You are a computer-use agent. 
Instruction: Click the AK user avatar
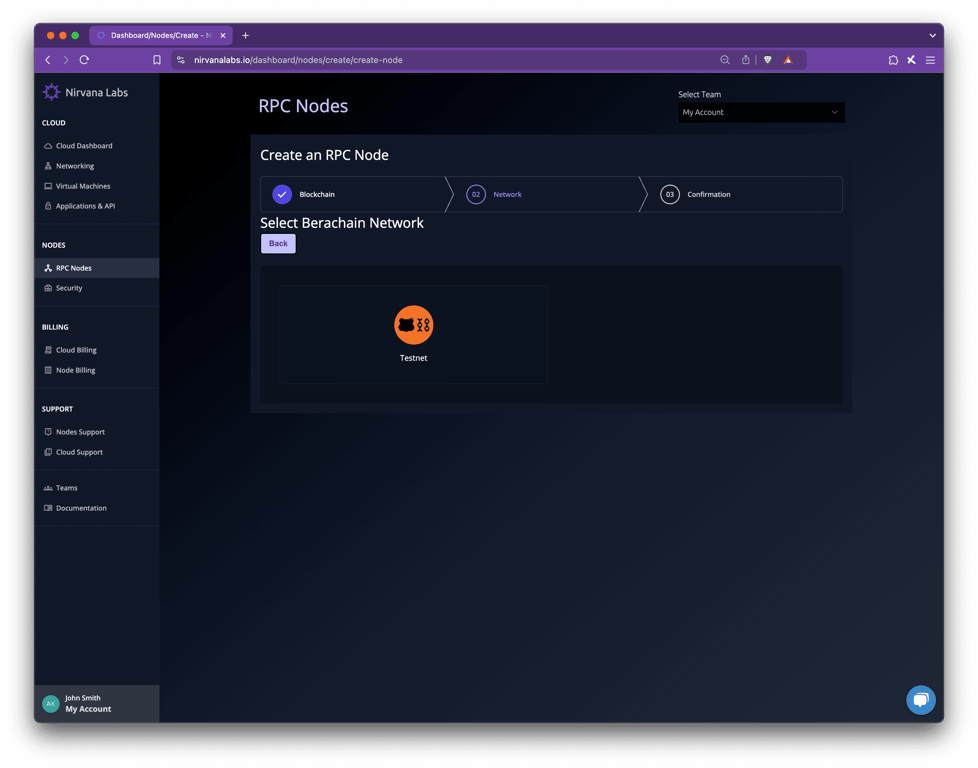coord(51,704)
